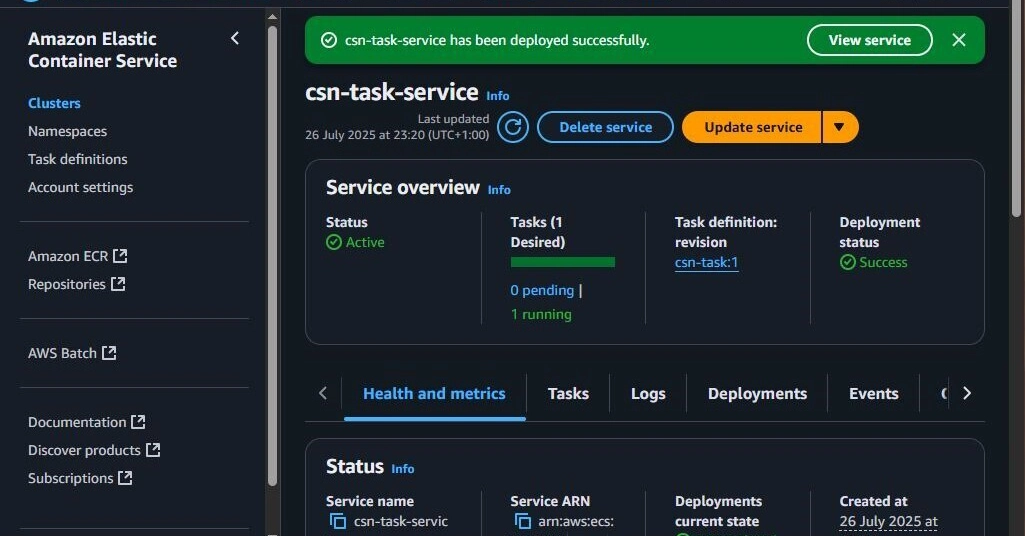This screenshot has width=1025, height=536.
Task: Click the Success deployment status text
Action: pyautogui.click(x=883, y=262)
